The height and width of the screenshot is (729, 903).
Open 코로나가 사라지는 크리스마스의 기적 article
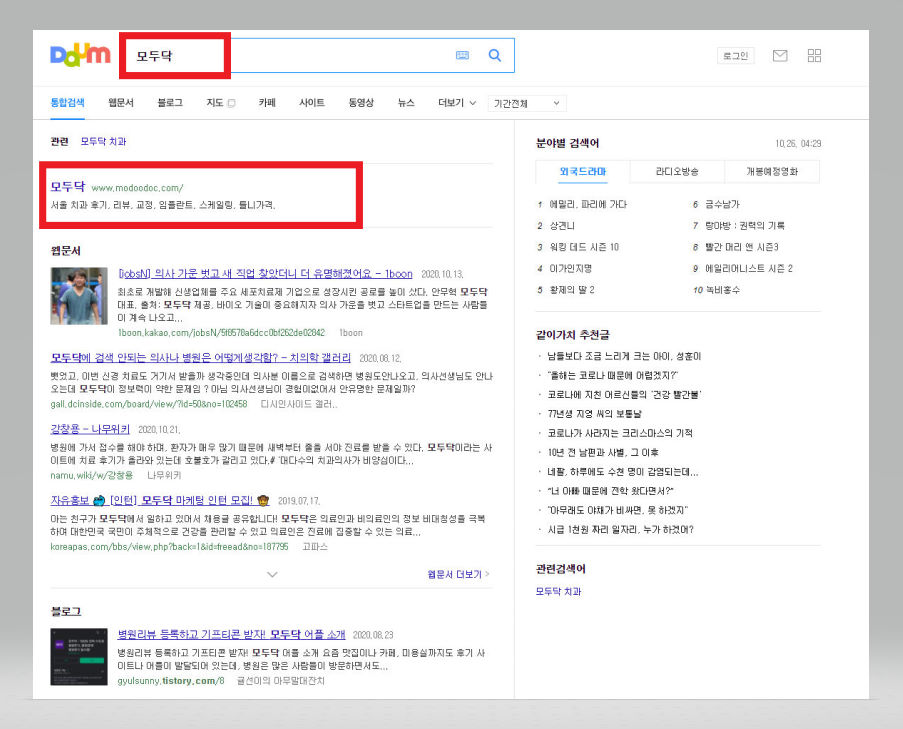(620, 433)
